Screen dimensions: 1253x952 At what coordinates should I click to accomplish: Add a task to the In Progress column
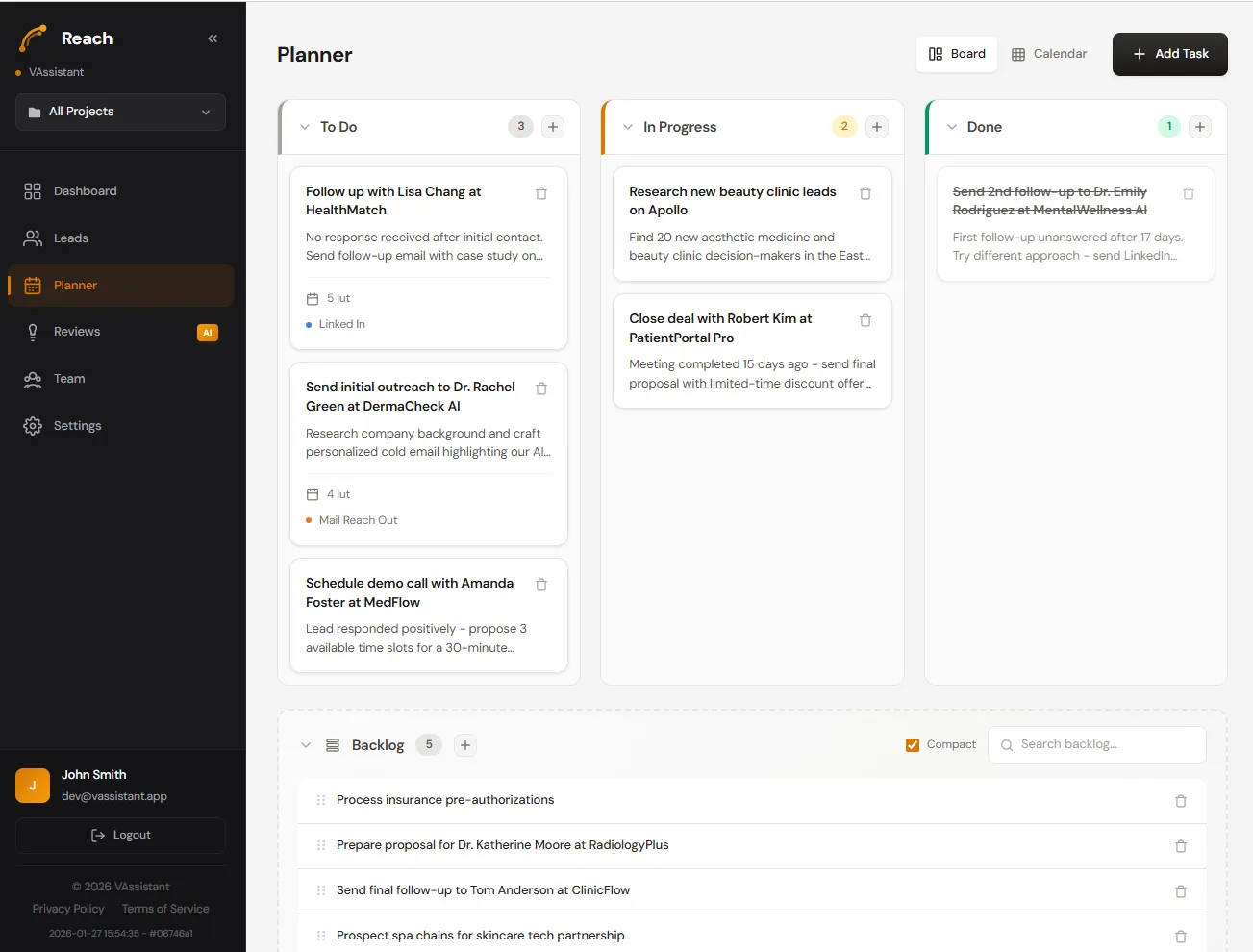[x=877, y=127]
